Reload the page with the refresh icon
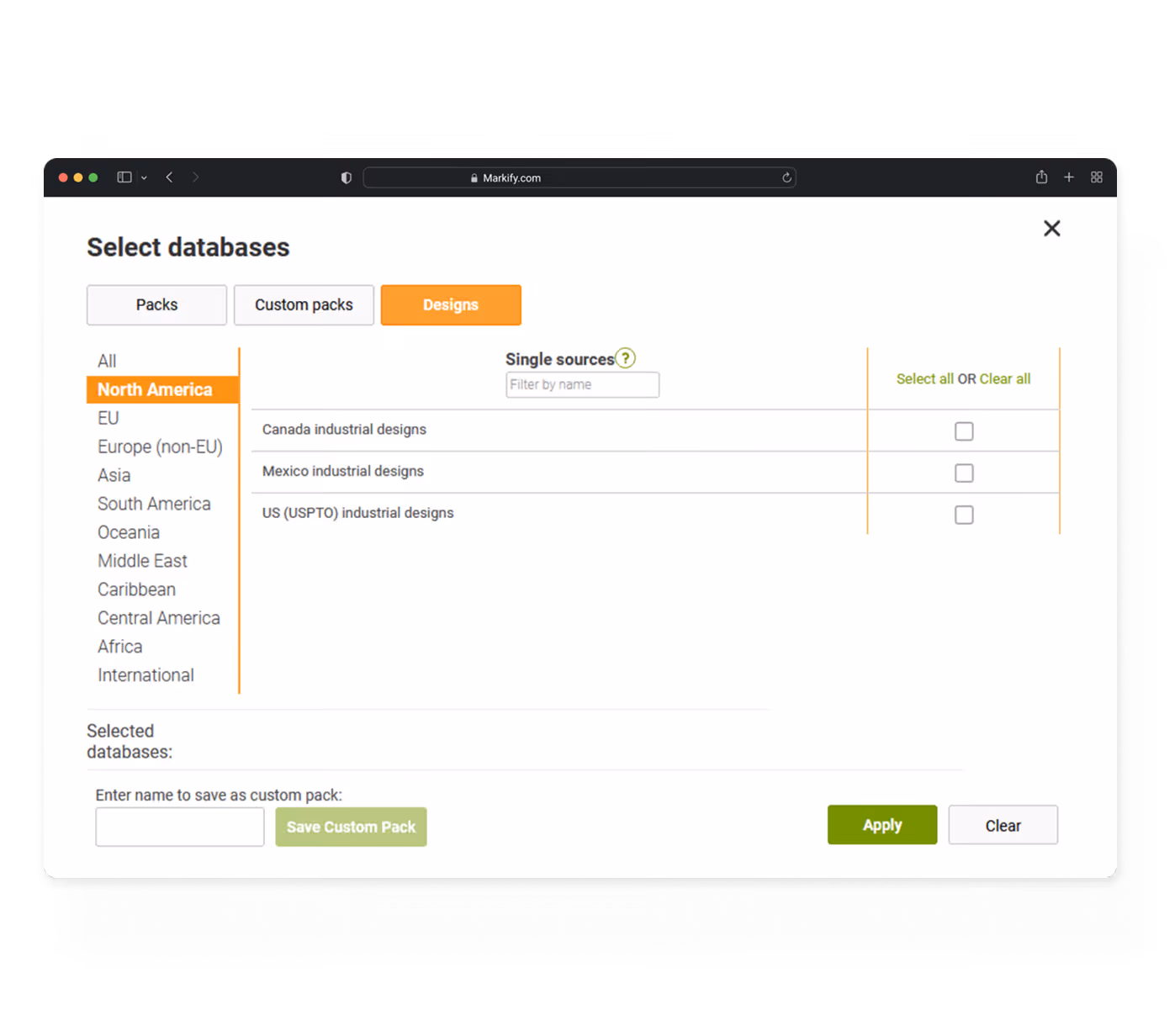1175x1036 pixels. point(786,177)
